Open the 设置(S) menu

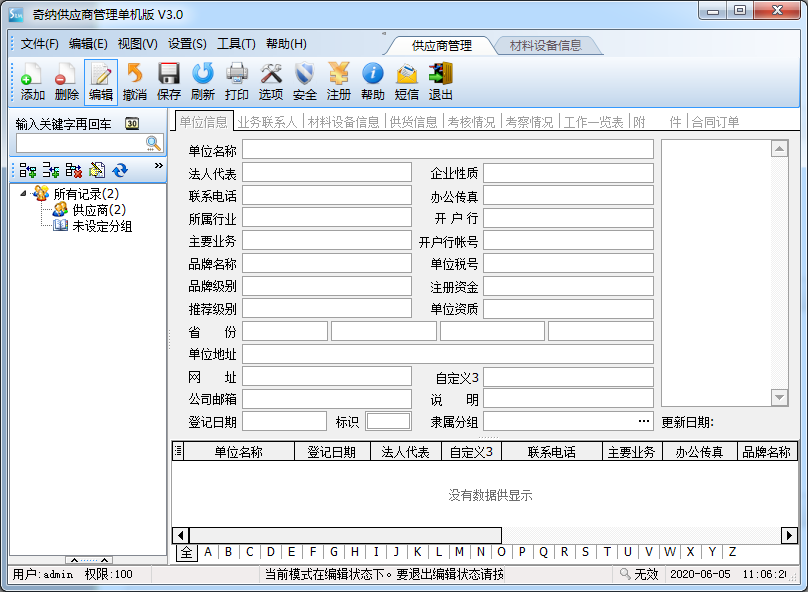click(187, 44)
